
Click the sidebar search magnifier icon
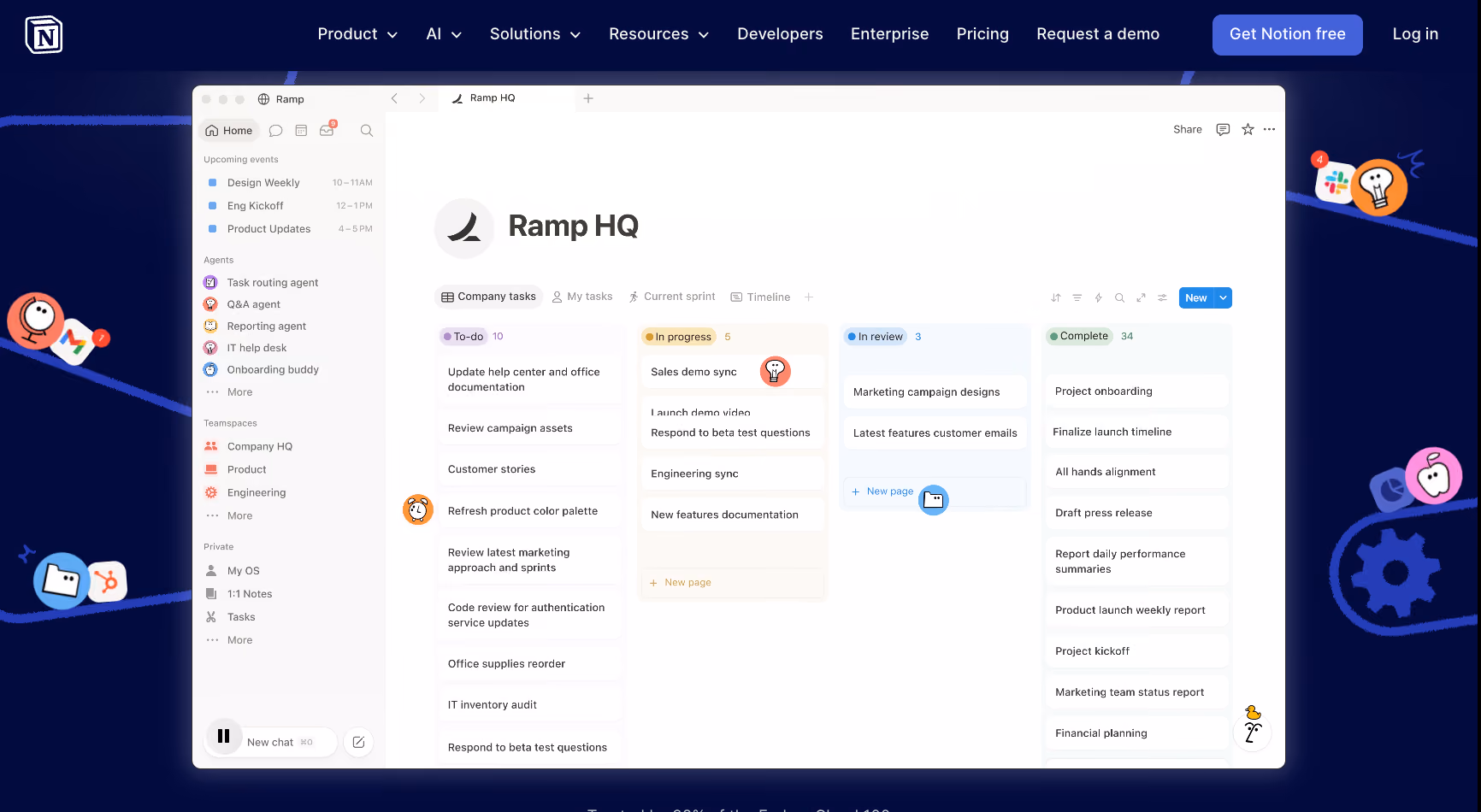pyautogui.click(x=367, y=131)
